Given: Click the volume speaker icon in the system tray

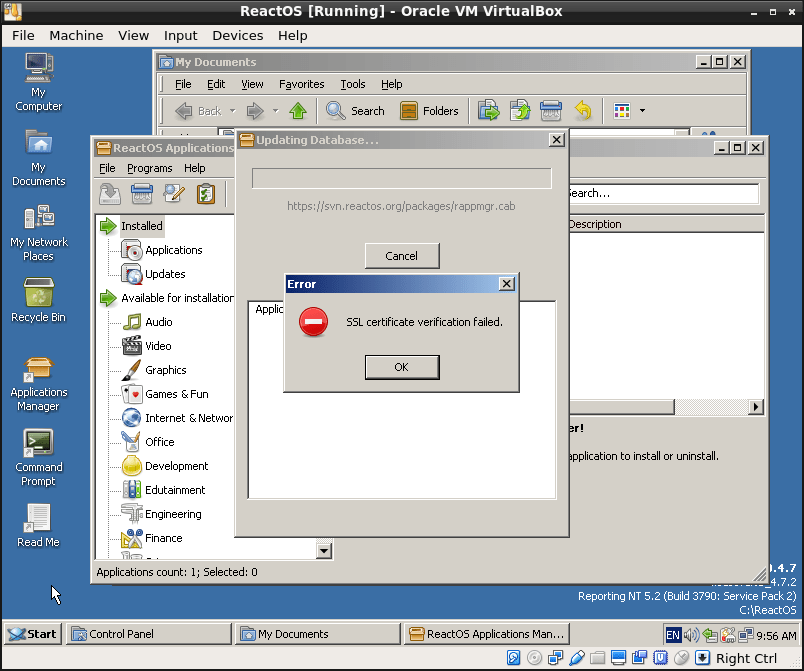Looking at the screenshot, I should point(692,634).
